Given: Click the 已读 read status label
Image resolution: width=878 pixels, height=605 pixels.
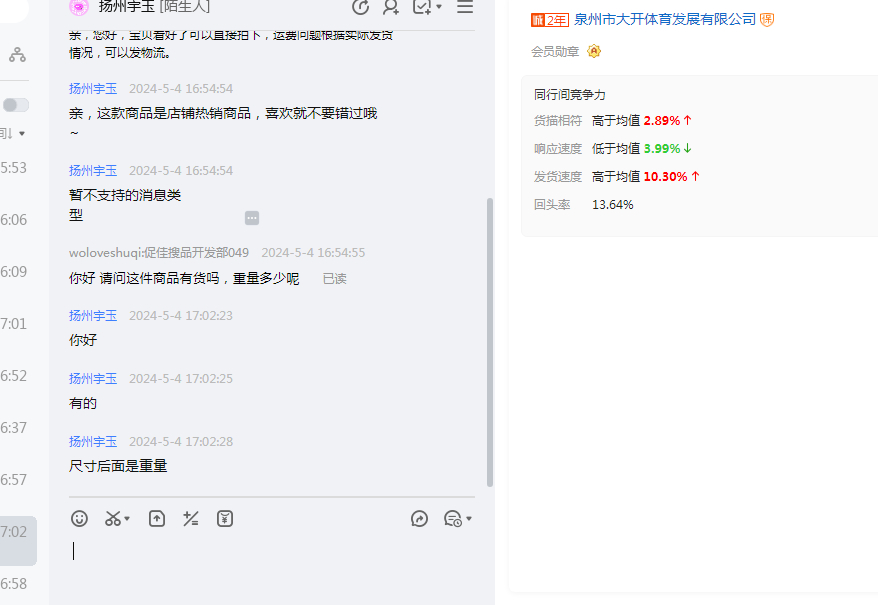Looking at the screenshot, I should pos(335,279).
